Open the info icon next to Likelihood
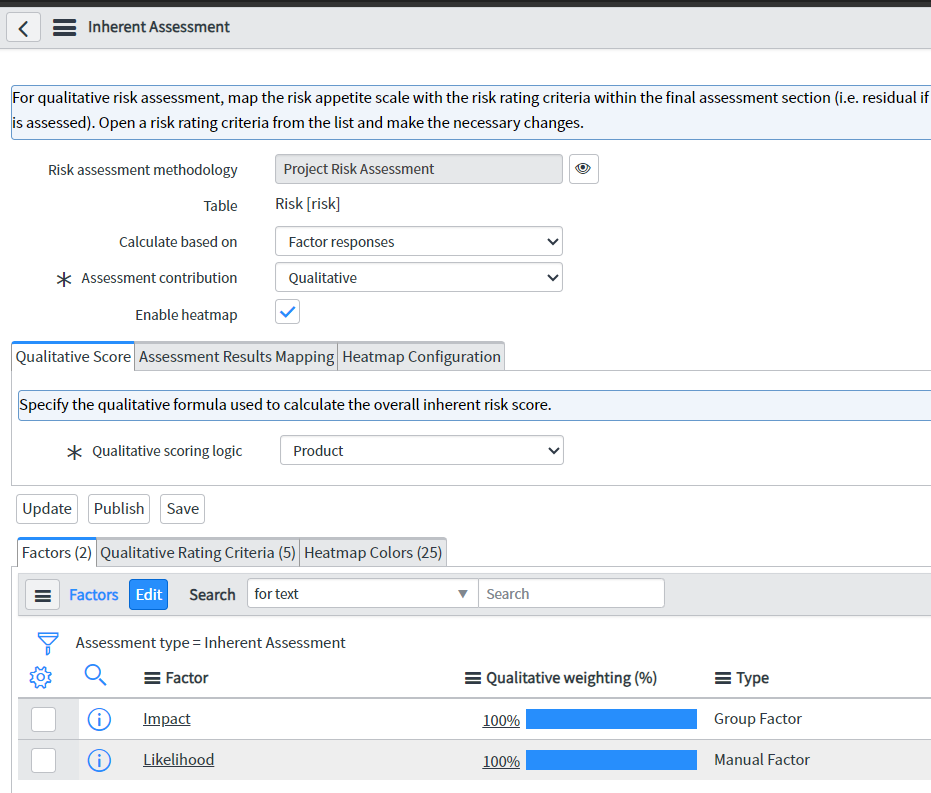Viewport: 931px width, 793px height. click(99, 760)
